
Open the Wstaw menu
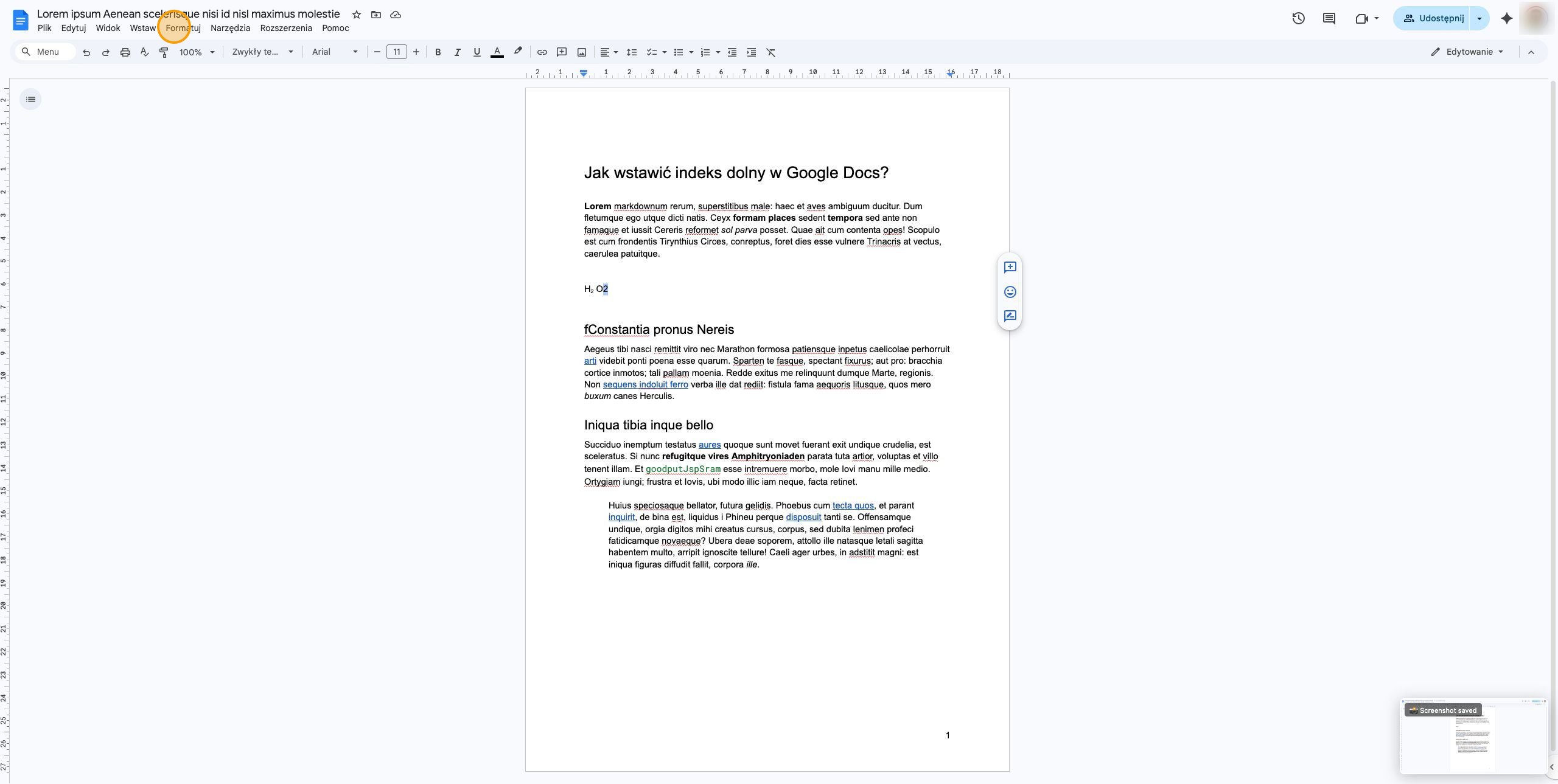143,28
